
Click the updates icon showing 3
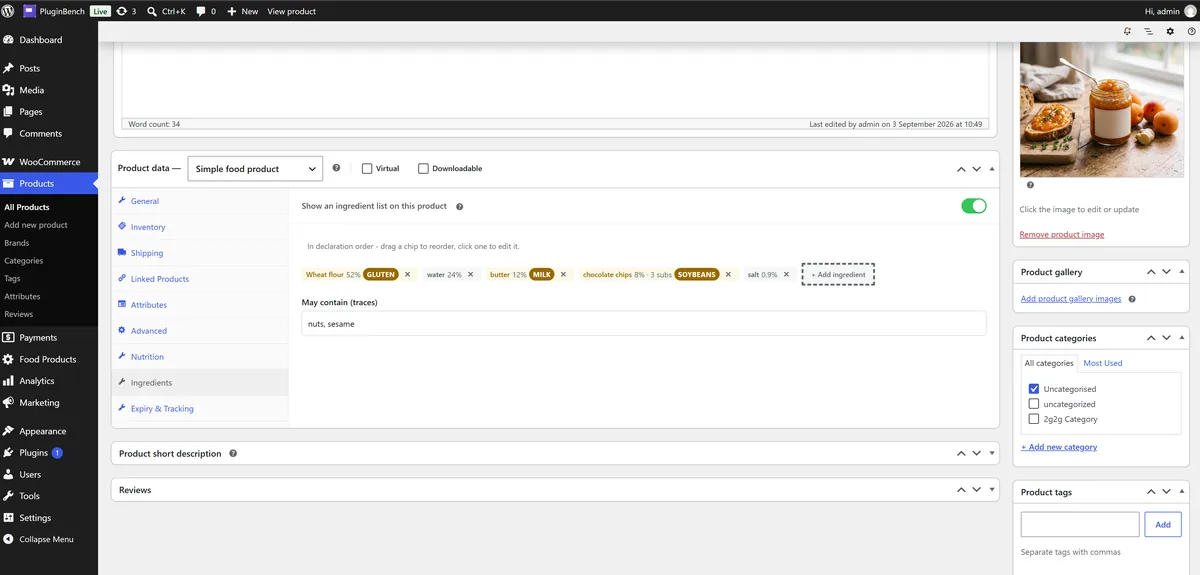[126, 11]
